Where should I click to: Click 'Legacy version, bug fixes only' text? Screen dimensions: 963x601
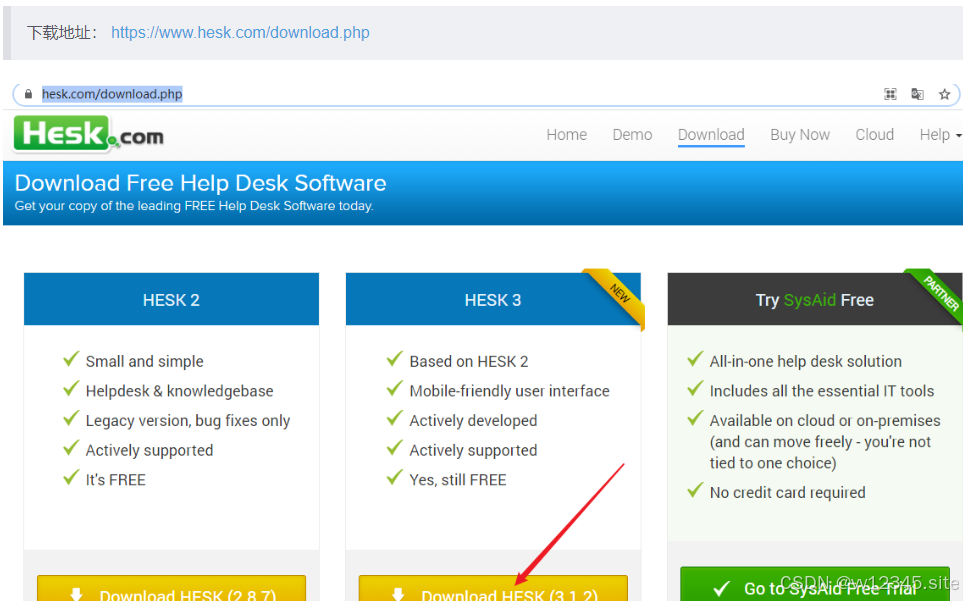[188, 421]
